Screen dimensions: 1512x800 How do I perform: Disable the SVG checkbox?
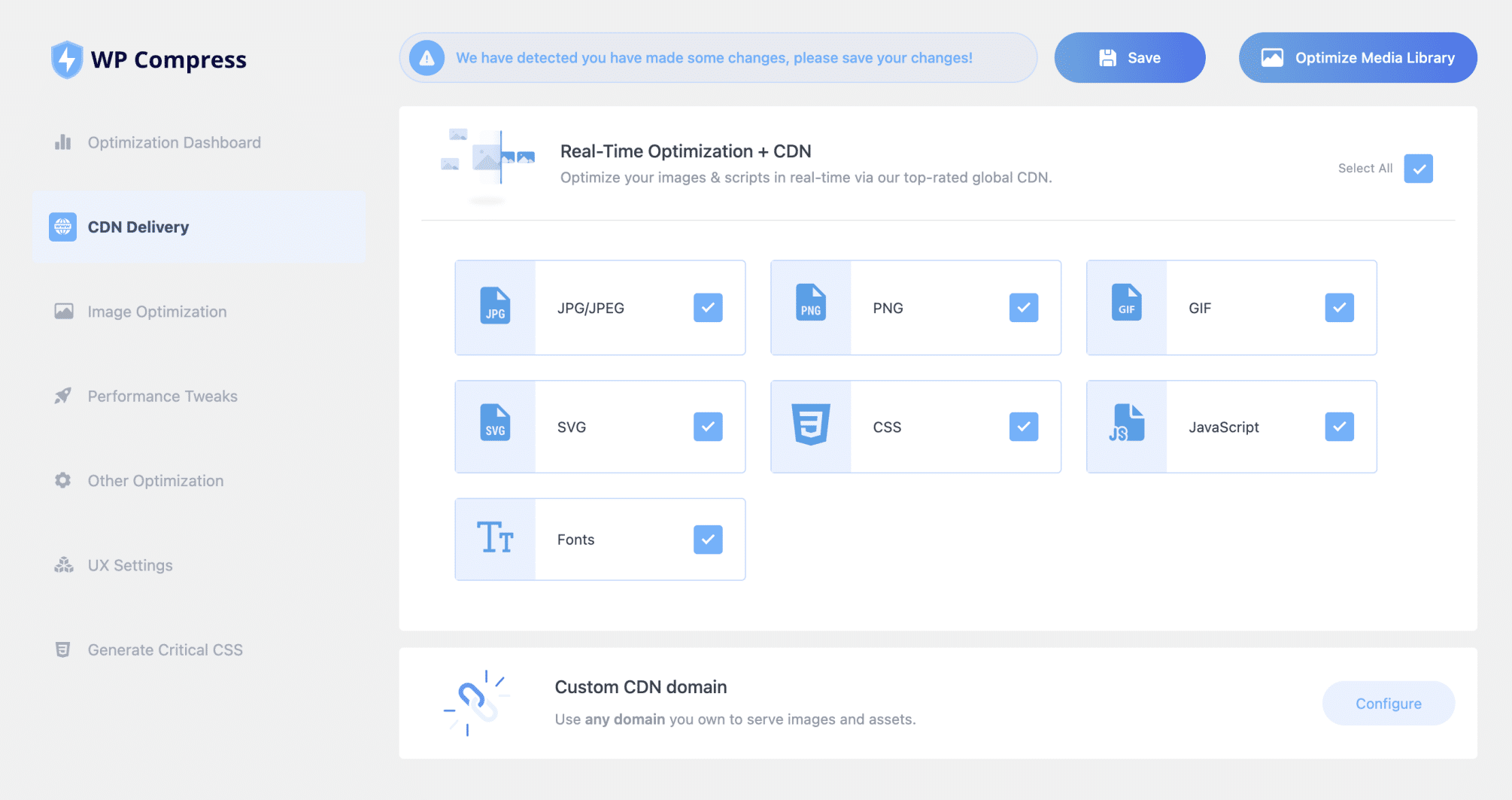coord(708,427)
